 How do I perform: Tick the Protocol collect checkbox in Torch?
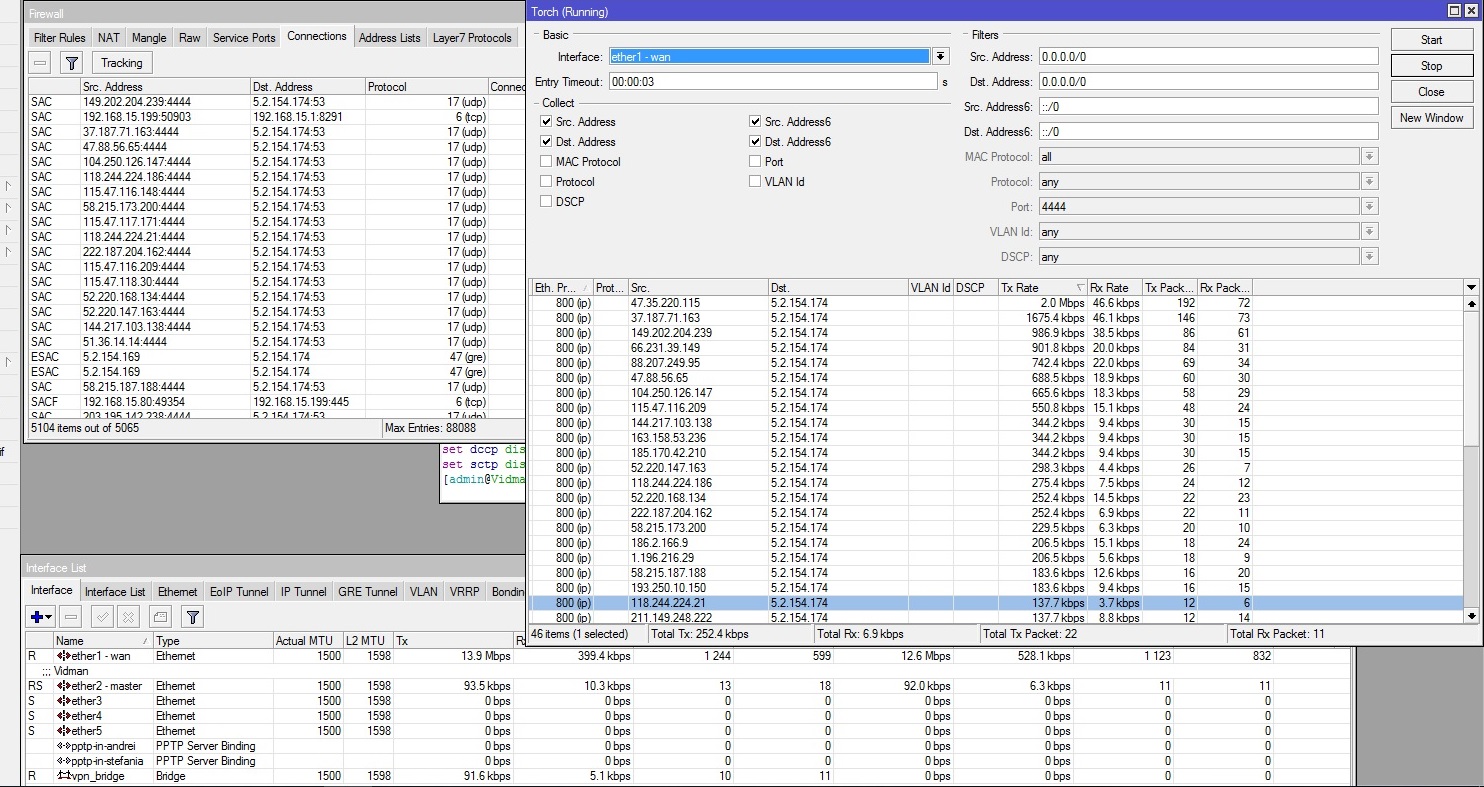click(x=546, y=182)
